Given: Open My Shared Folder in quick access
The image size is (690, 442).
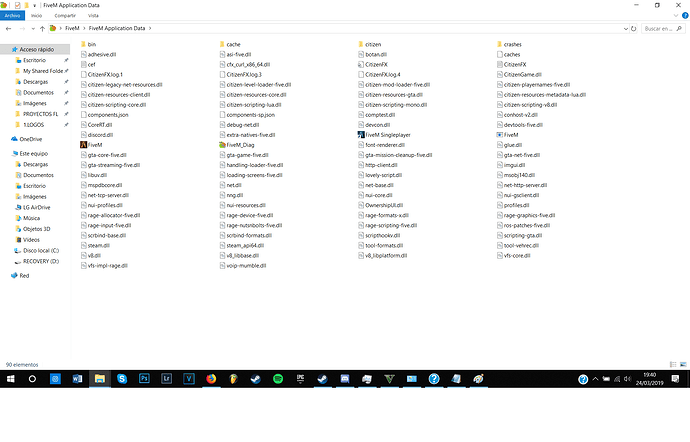Looking at the screenshot, I should click(41, 71).
